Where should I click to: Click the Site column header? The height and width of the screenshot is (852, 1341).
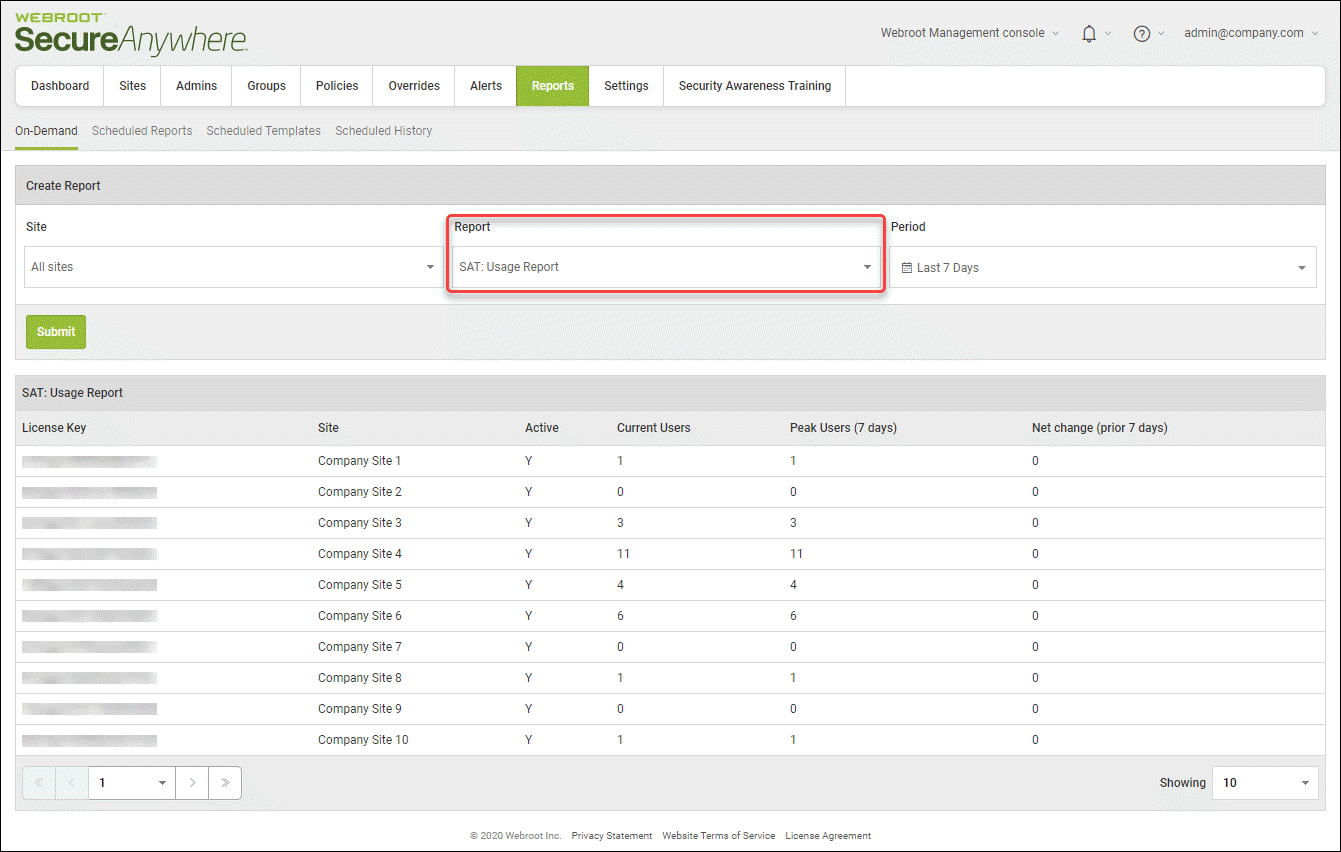(x=328, y=428)
